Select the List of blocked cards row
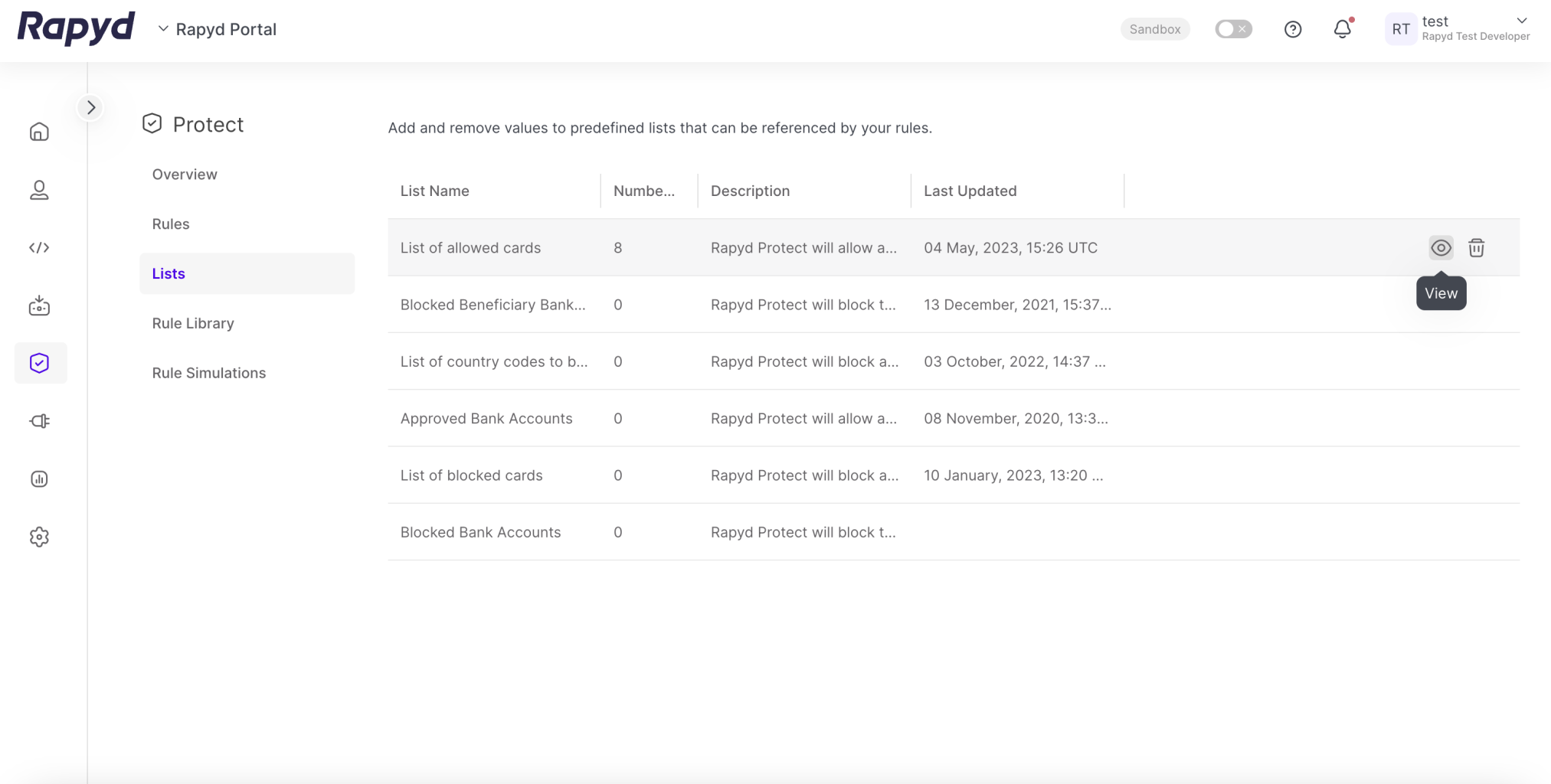The image size is (1551, 784). click(471, 475)
